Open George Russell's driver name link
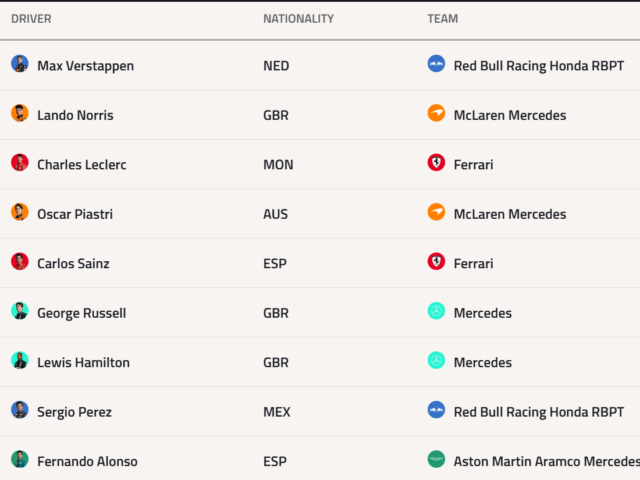 82,313
